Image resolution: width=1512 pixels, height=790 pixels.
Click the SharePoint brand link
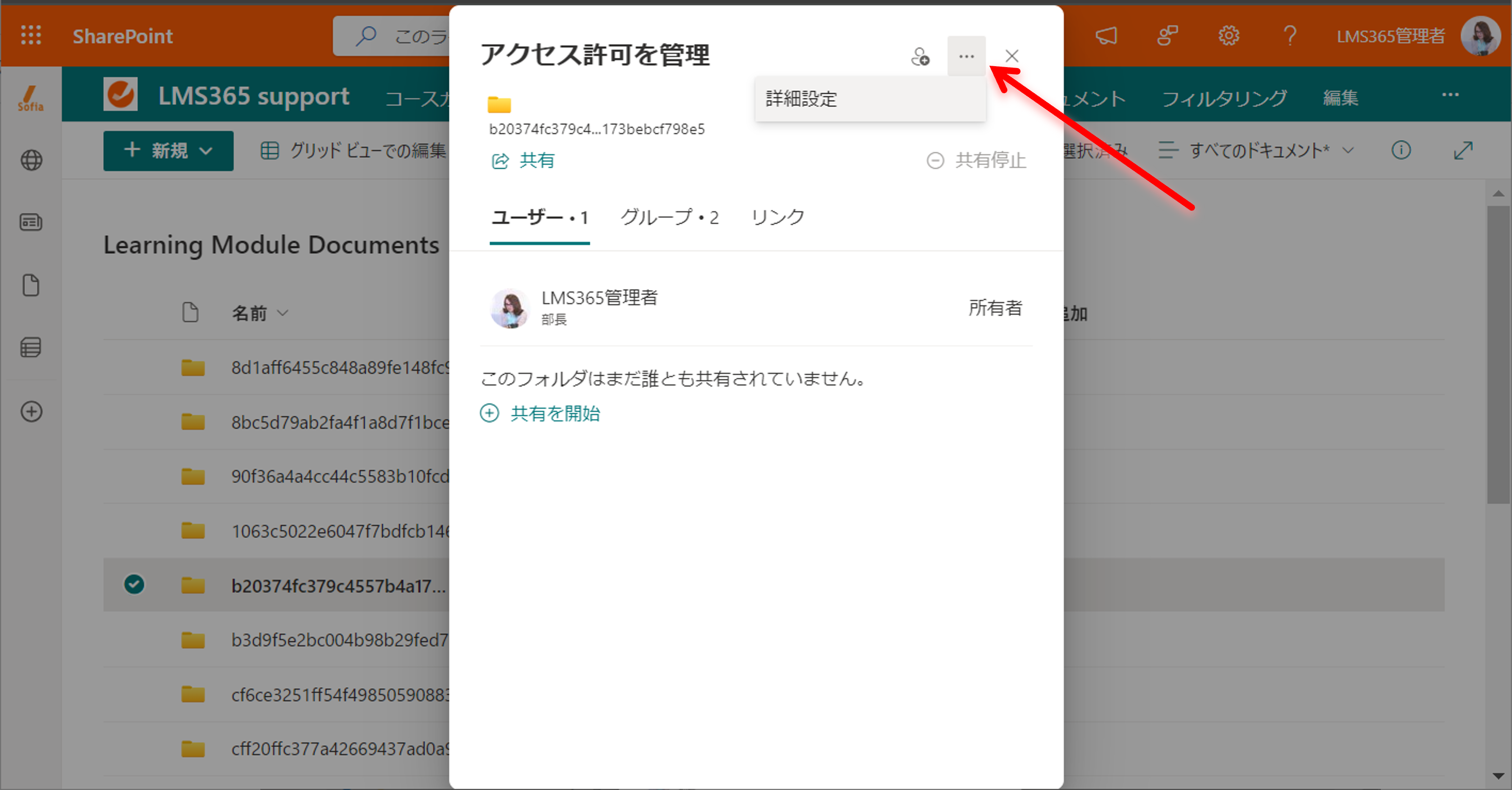pos(123,36)
